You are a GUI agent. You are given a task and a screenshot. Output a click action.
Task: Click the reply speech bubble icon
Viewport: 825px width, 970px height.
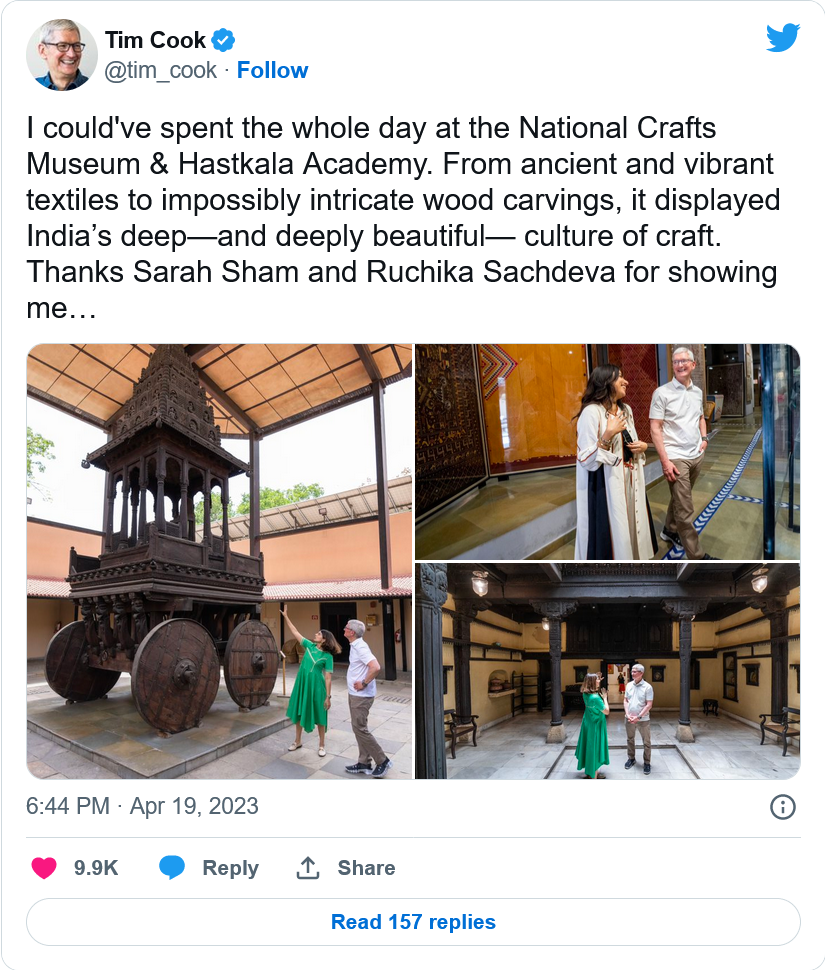click(x=172, y=867)
